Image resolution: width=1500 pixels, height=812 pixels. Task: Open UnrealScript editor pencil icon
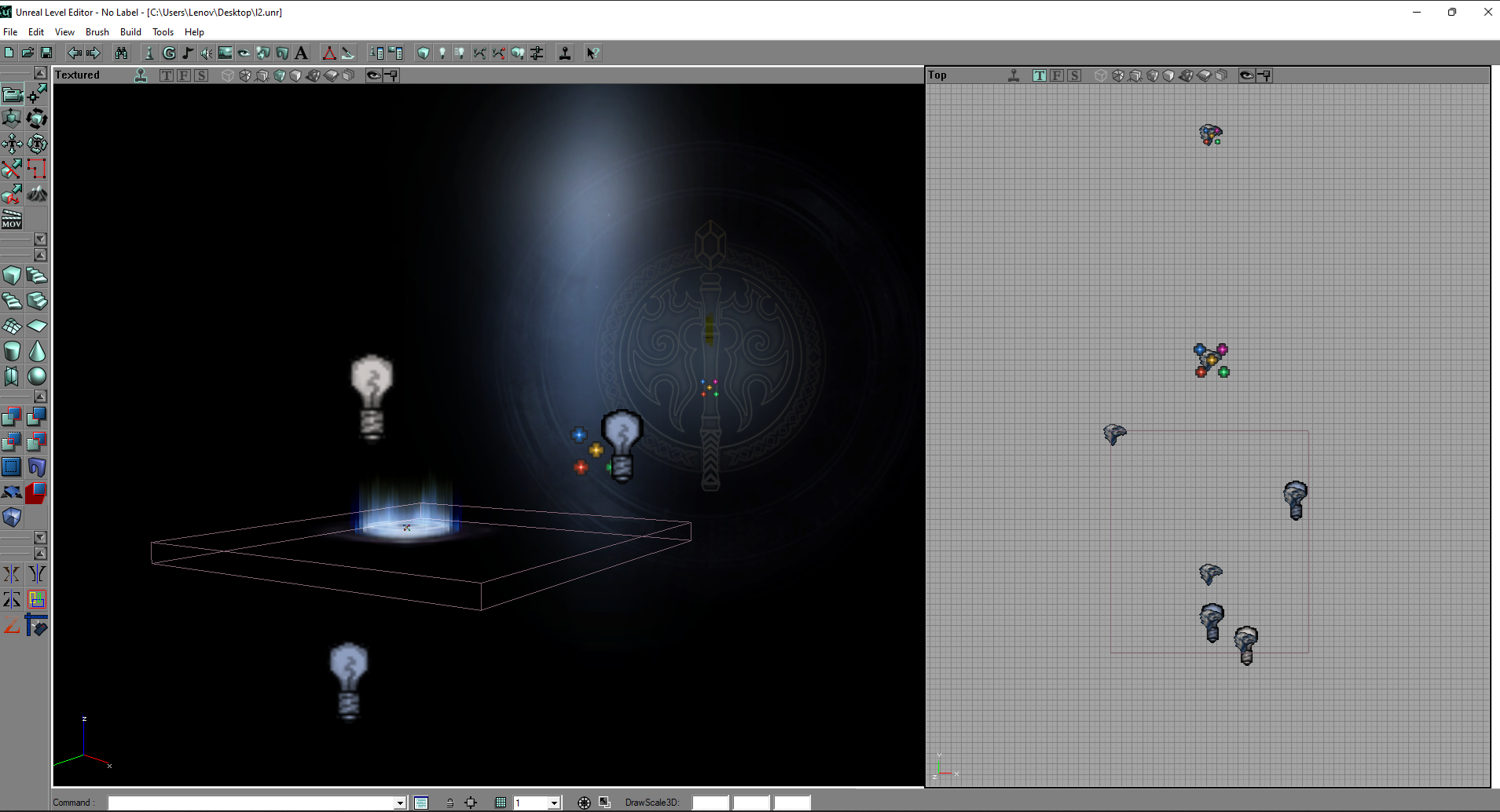pyautogui.click(x=348, y=53)
